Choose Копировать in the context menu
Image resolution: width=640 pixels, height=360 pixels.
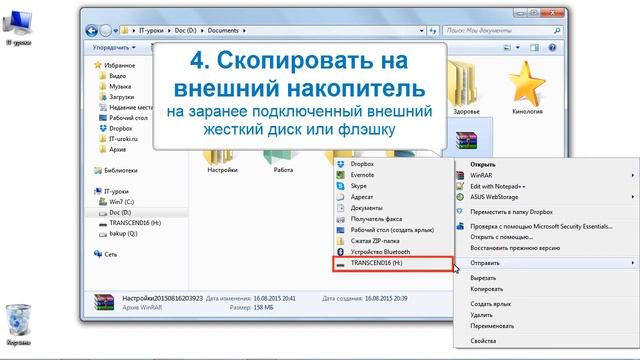click(x=547, y=289)
